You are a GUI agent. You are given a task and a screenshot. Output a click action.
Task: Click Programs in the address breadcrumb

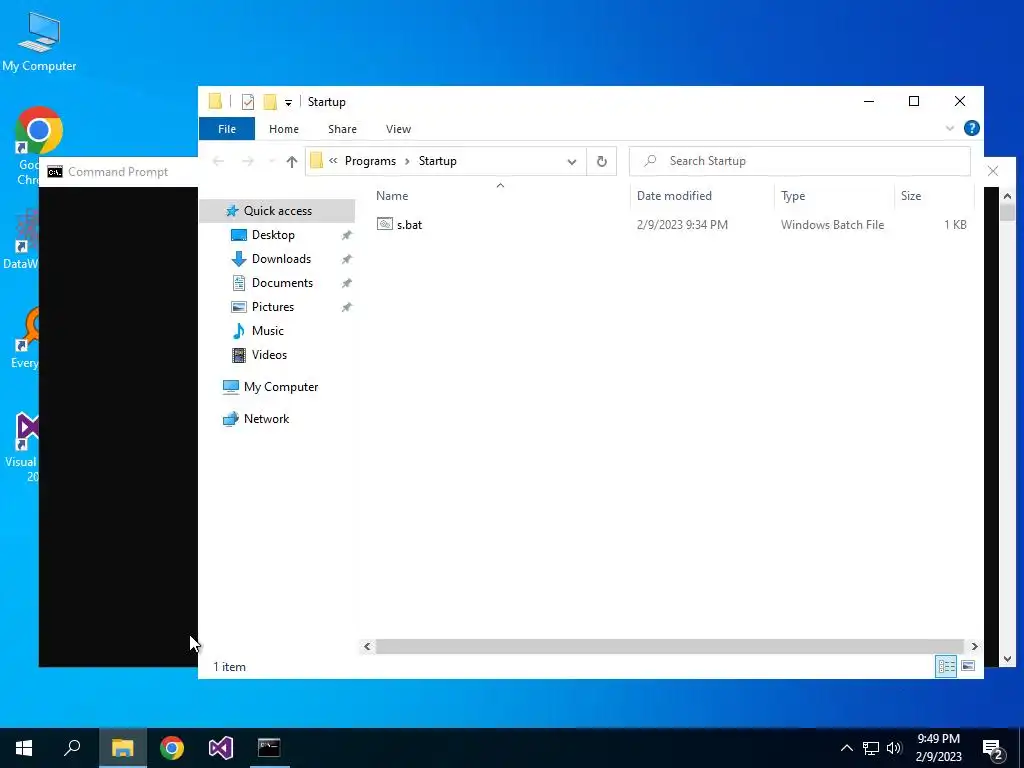(x=370, y=161)
